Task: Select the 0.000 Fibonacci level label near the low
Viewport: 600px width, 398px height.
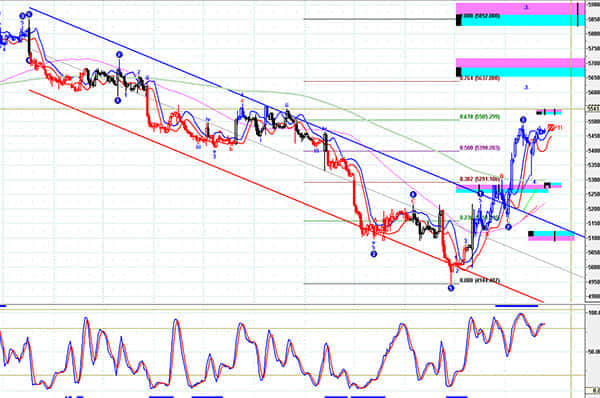Action: click(479, 281)
